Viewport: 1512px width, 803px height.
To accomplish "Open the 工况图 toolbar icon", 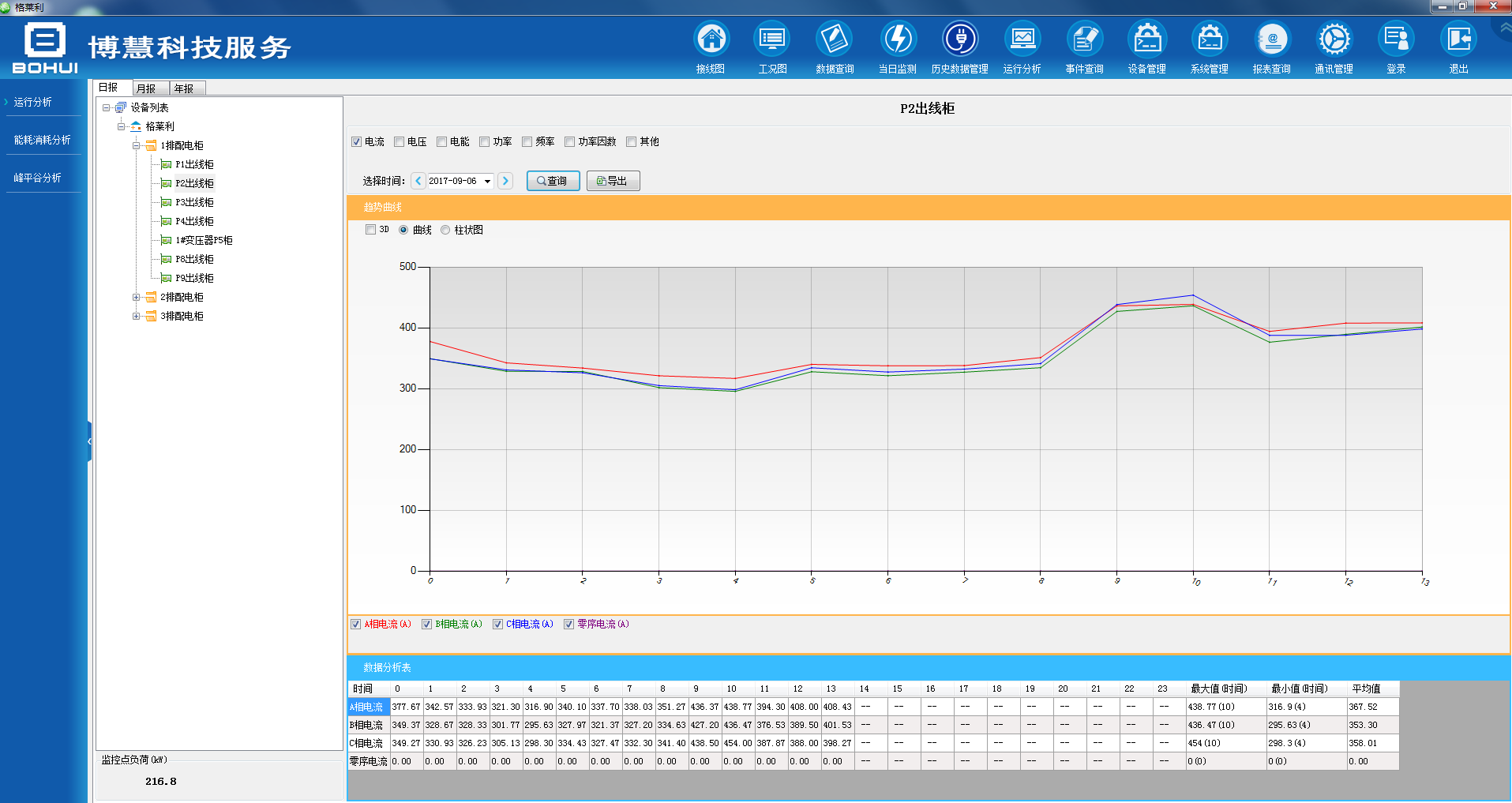I will [x=772, y=39].
